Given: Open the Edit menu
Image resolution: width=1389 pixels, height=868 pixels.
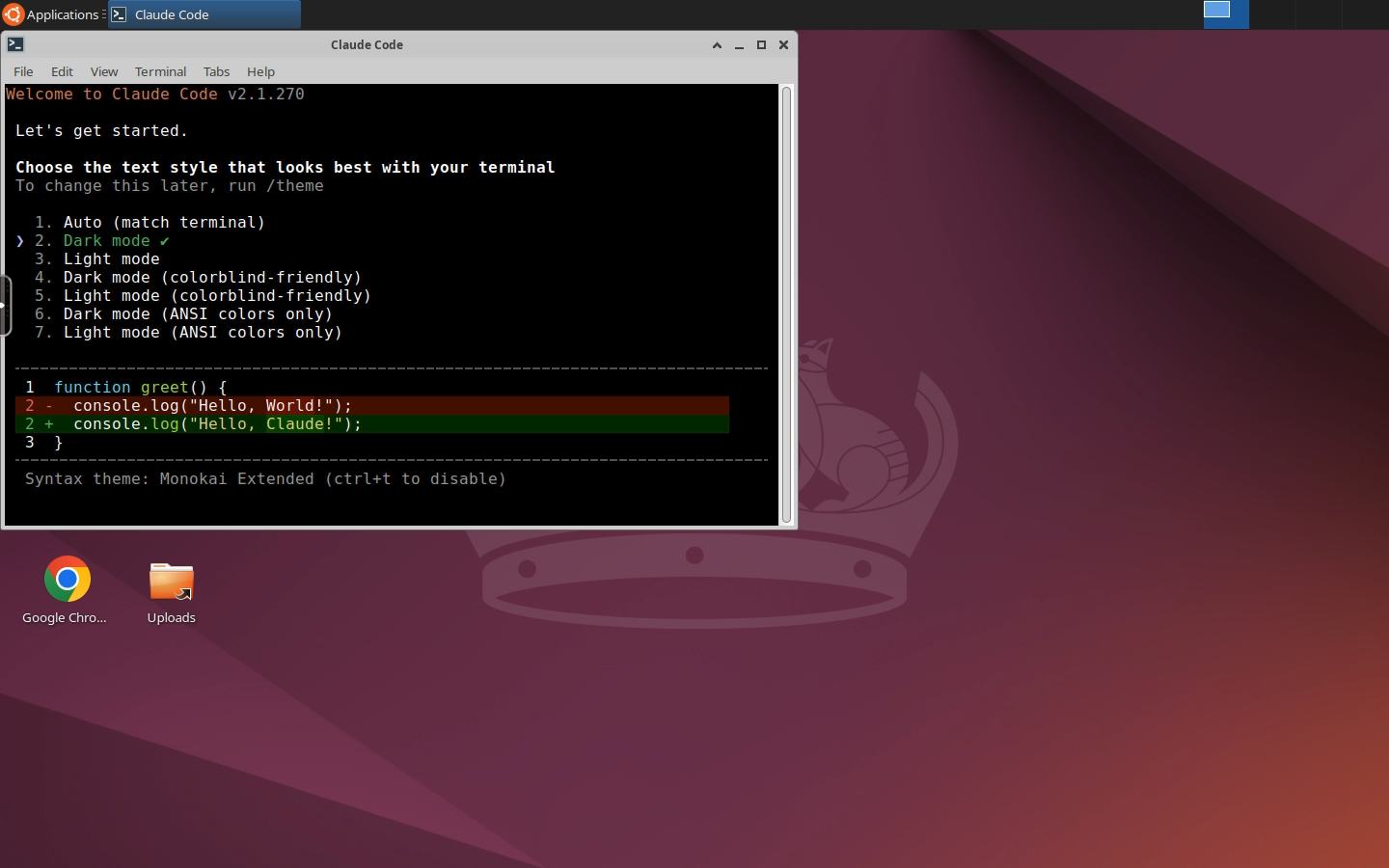Looking at the screenshot, I should tap(62, 71).
